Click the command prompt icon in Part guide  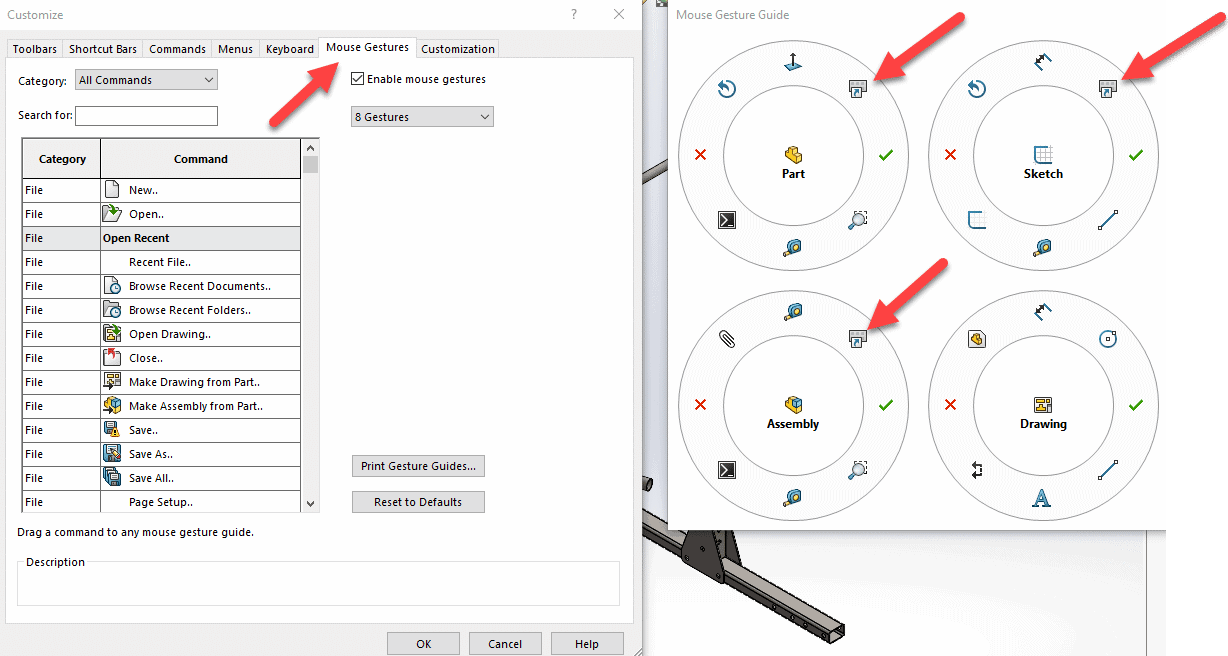(x=727, y=220)
